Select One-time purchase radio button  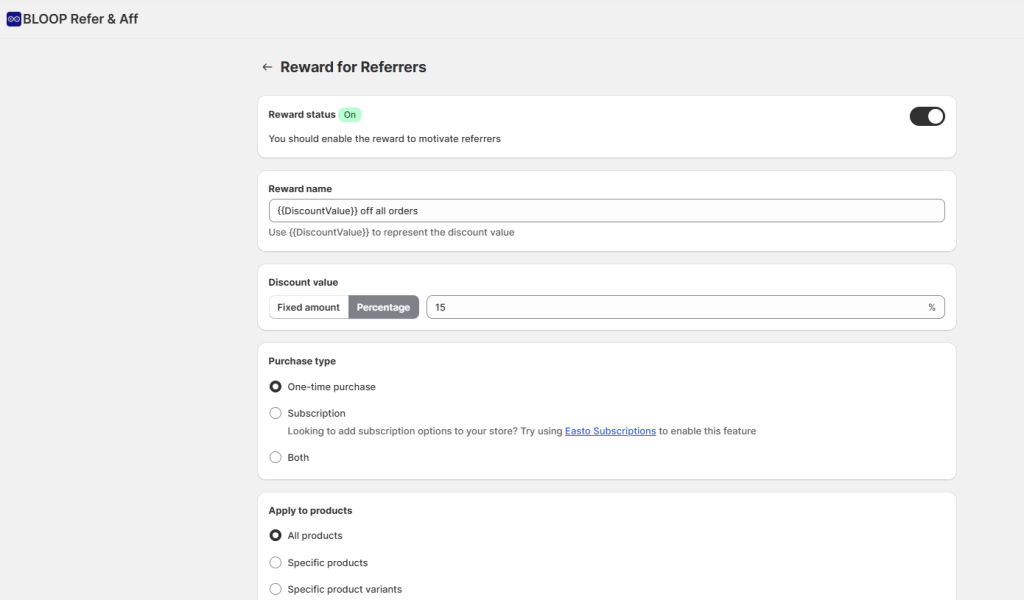tap(276, 386)
